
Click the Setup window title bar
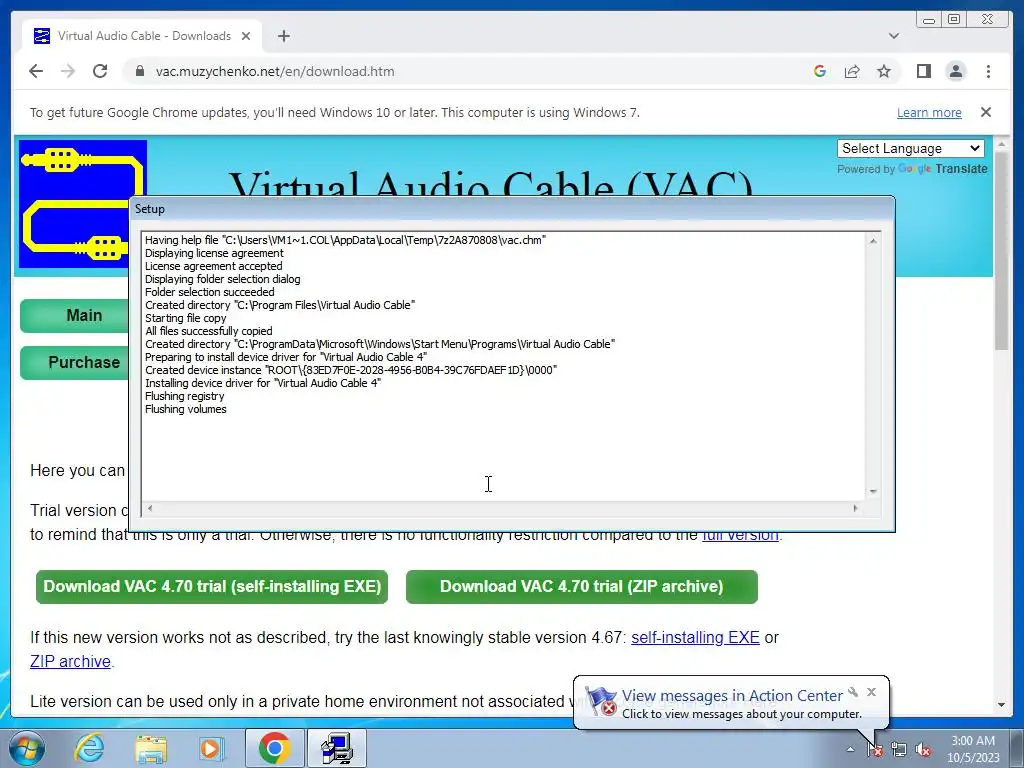coord(512,209)
